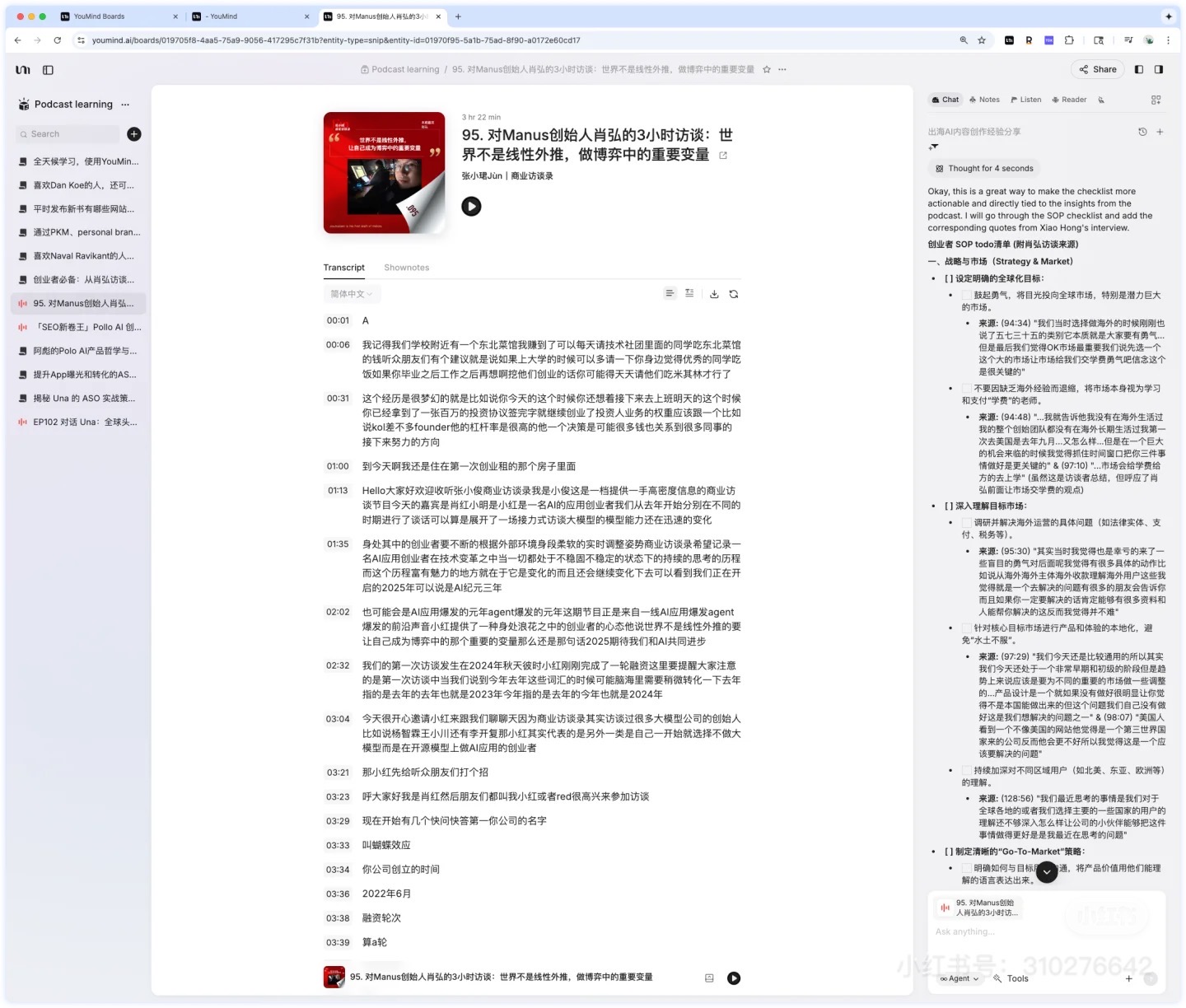The image size is (1186, 1008).
Task: Open chat history clock icon
Action: (1142, 132)
